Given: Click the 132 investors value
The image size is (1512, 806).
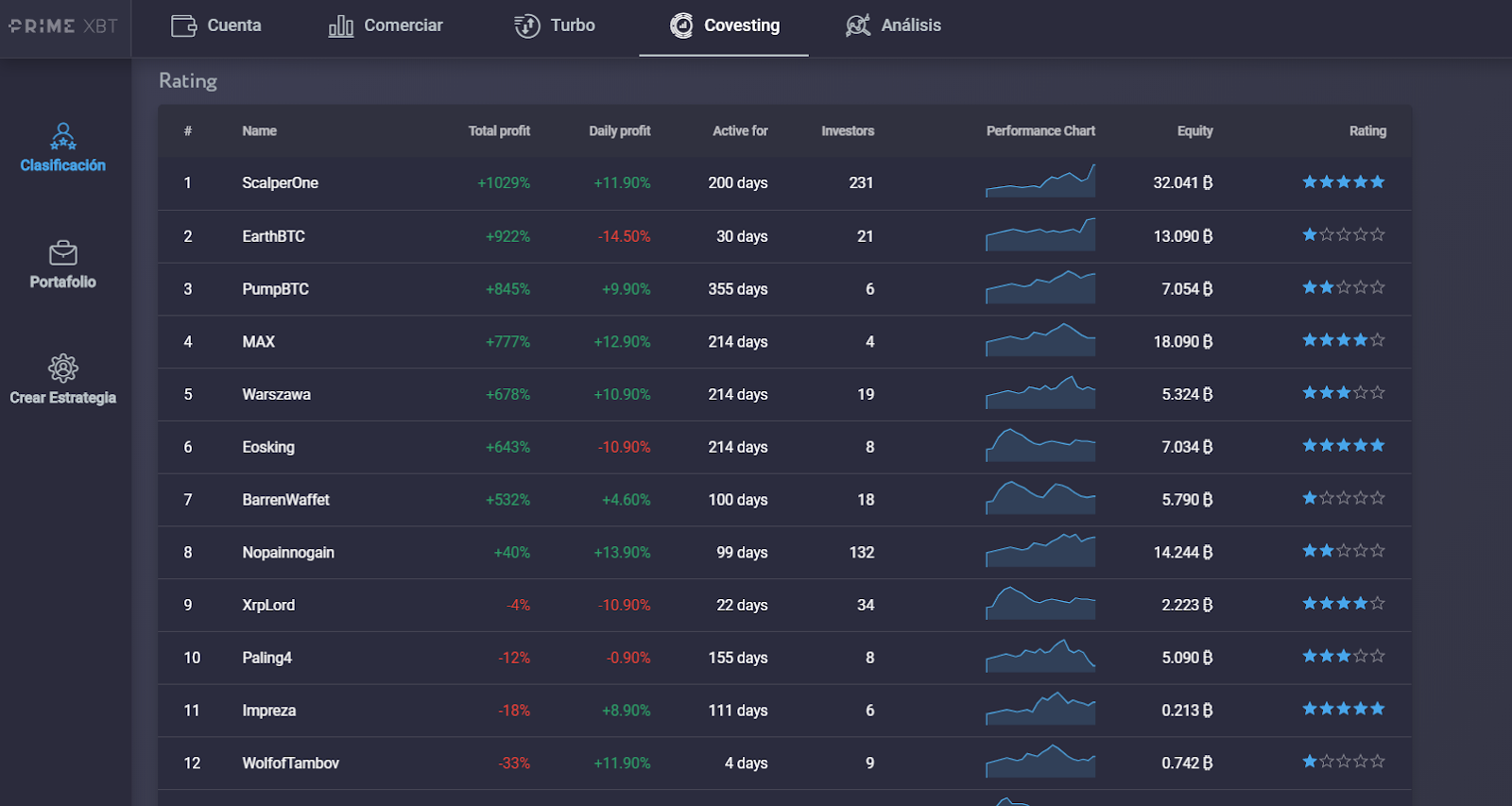Looking at the screenshot, I should point(862,553).
